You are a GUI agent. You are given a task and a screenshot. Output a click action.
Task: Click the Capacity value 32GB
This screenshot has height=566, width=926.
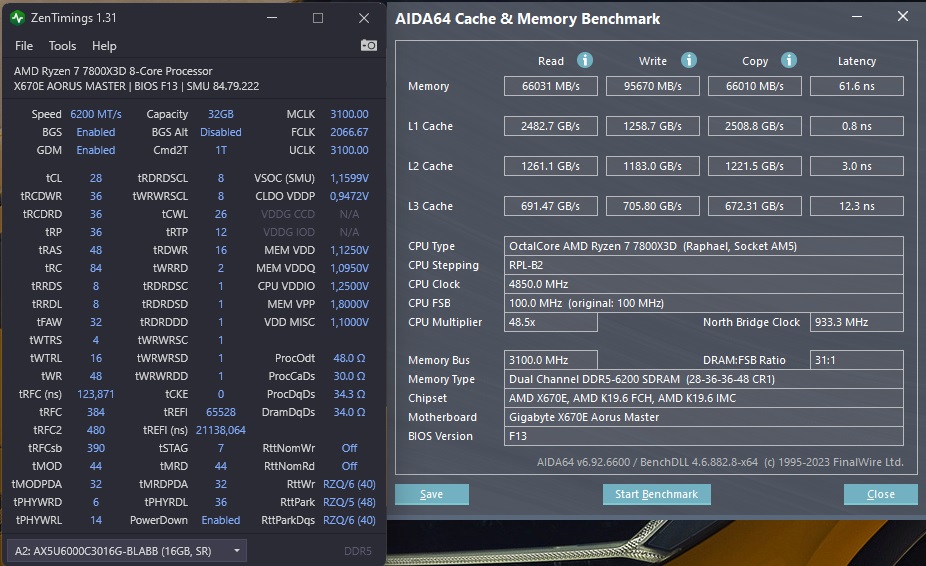[220, 114]
